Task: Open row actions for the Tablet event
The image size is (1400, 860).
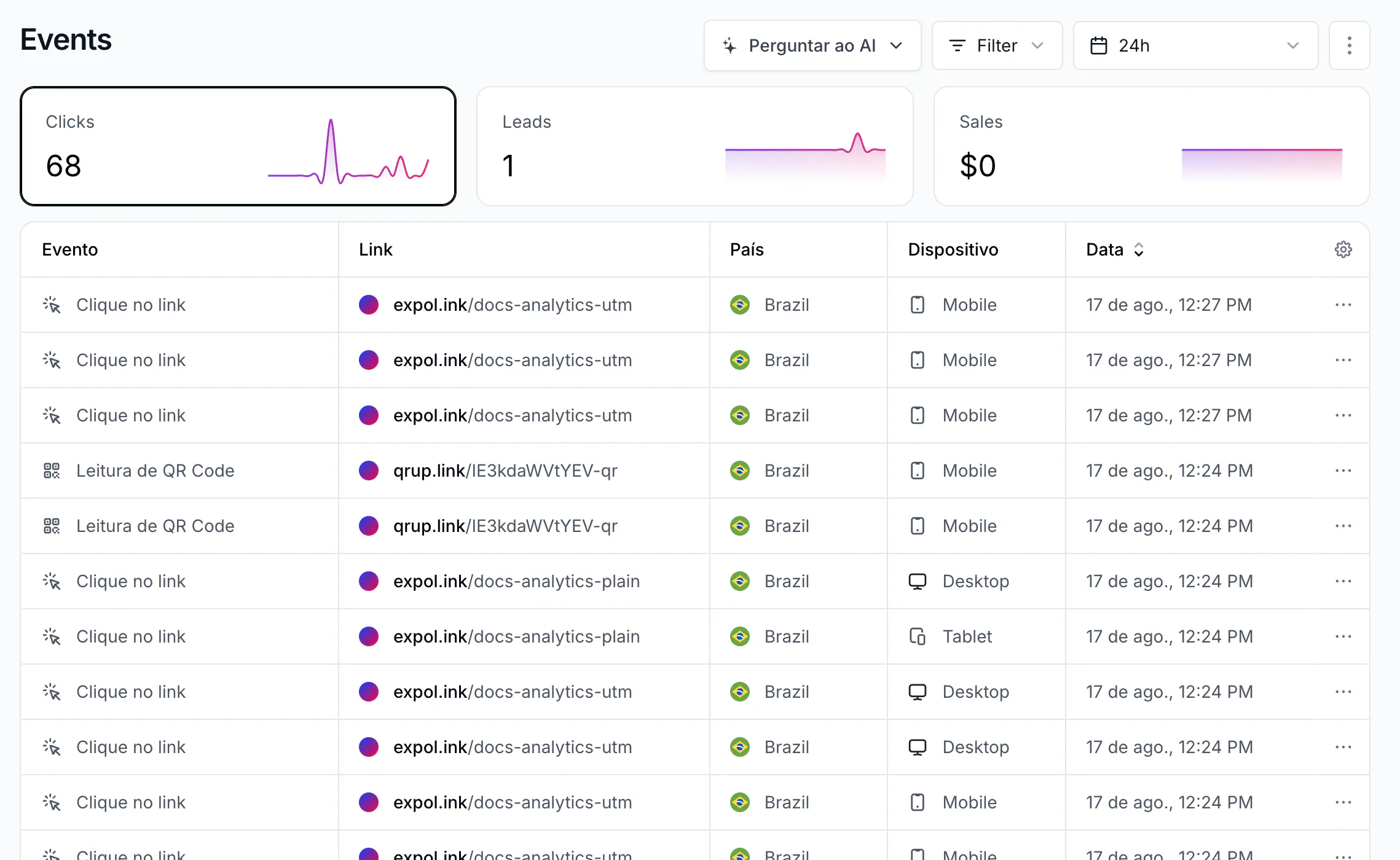Action: 1343,636
